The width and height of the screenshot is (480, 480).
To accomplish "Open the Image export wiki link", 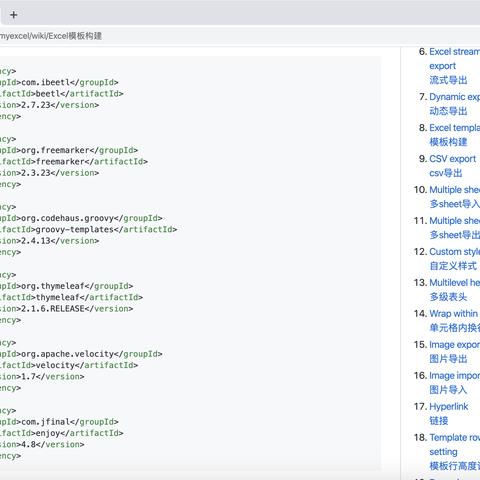I will click(x=455, y=345).
